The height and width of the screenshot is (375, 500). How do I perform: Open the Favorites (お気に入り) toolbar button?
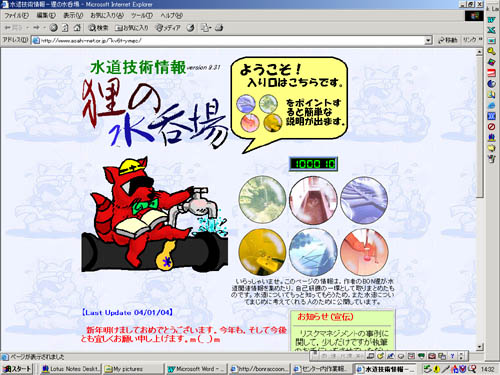point(131,28)
